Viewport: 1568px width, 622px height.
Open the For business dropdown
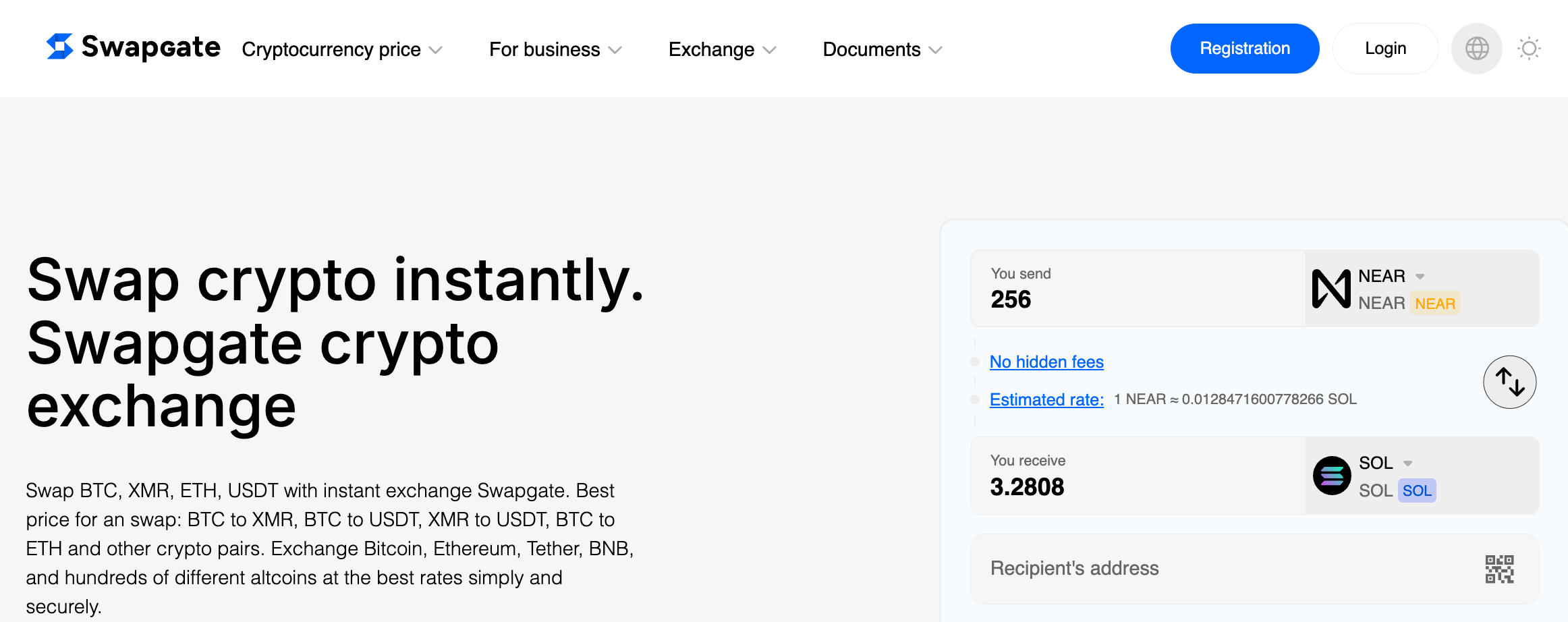[555, 50]
